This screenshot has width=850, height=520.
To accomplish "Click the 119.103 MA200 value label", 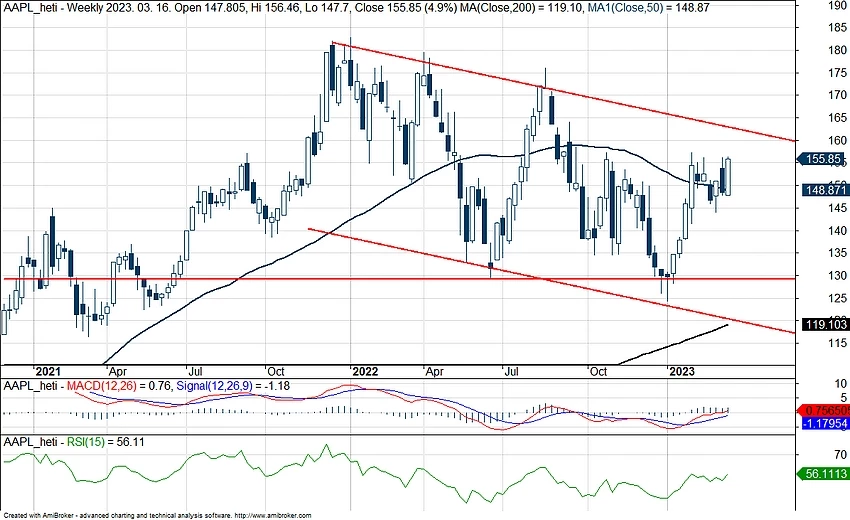I will pyautogui.click(x=825, y=324).
